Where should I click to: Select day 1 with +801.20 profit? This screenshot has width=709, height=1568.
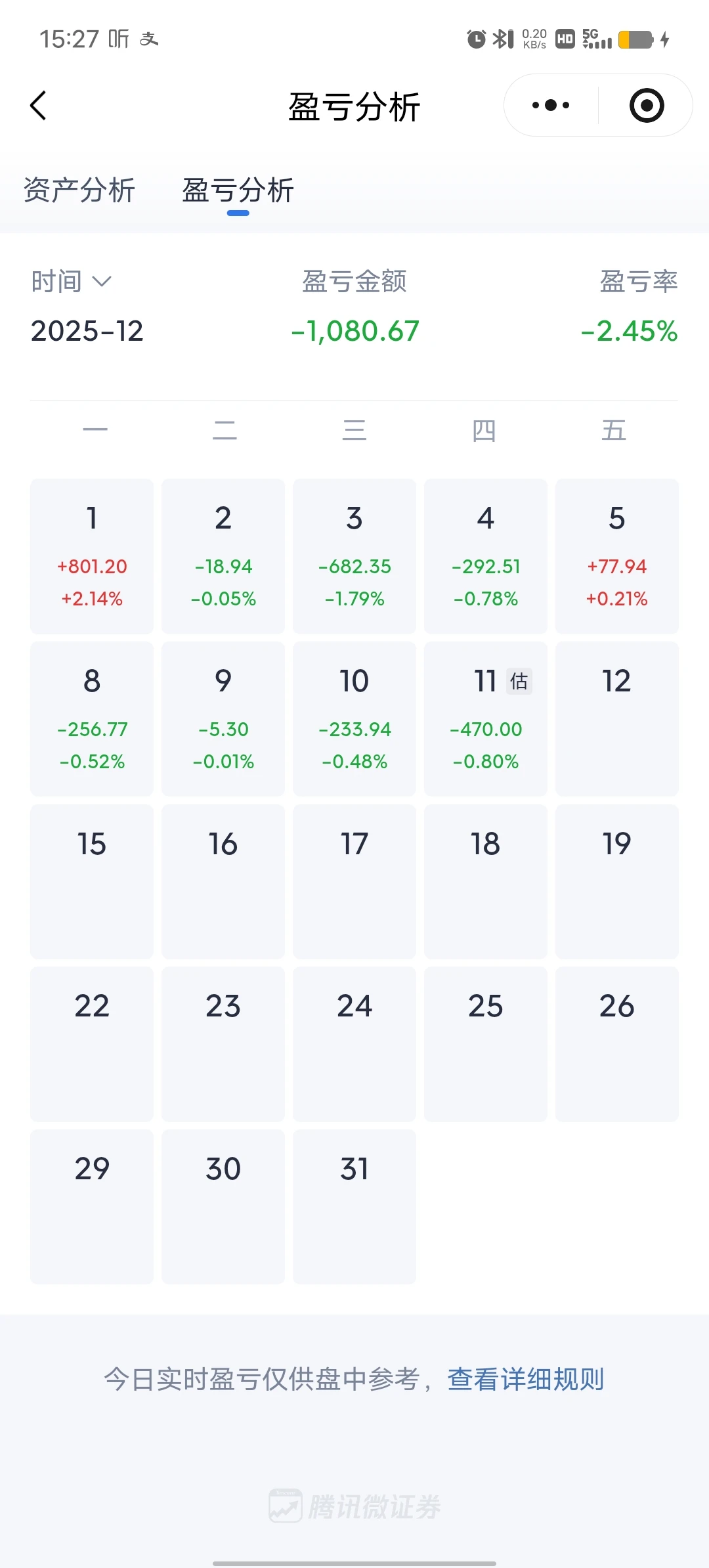point(92,555)
